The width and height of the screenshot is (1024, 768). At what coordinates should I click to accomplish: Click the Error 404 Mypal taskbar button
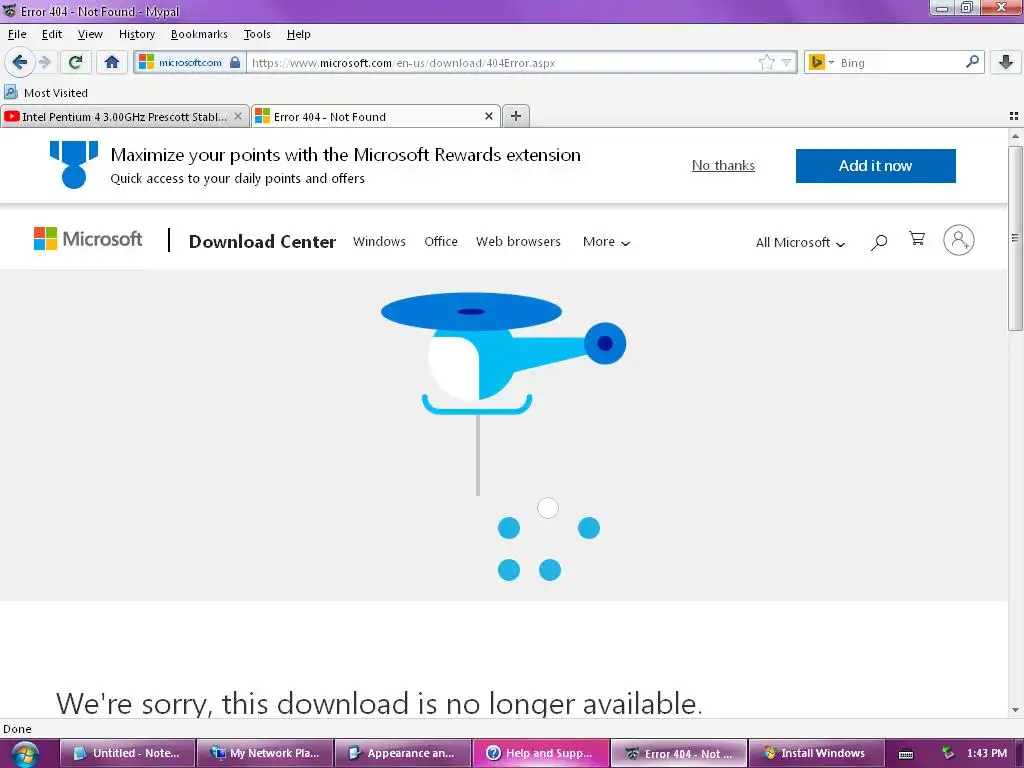pyautogui.click(x=679, y=753)
